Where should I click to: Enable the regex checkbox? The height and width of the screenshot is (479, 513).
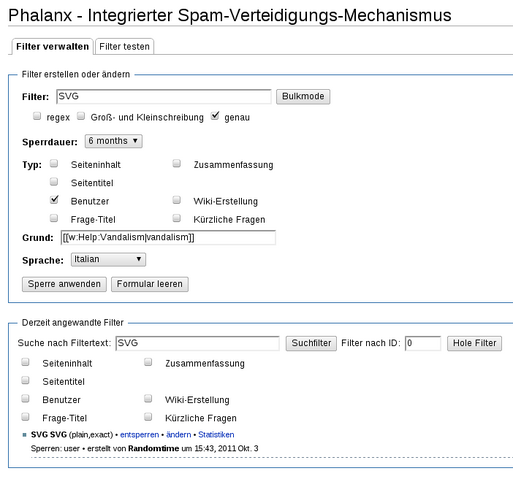coord(37,116)
